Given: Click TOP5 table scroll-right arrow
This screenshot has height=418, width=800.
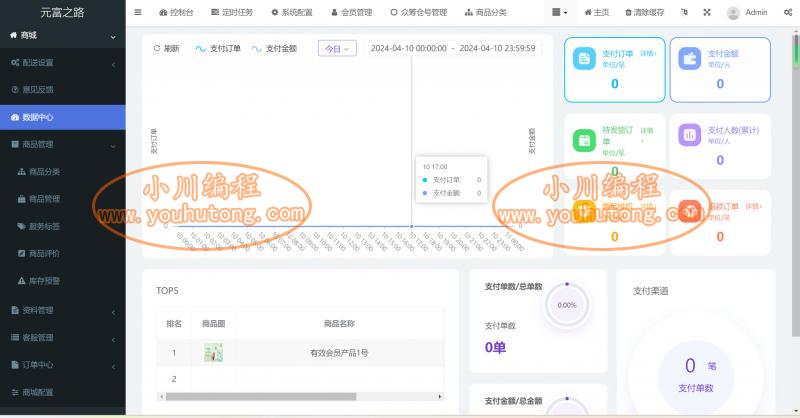Looking at the screenshot, I should pyautogui.click(x=440, y=397).
